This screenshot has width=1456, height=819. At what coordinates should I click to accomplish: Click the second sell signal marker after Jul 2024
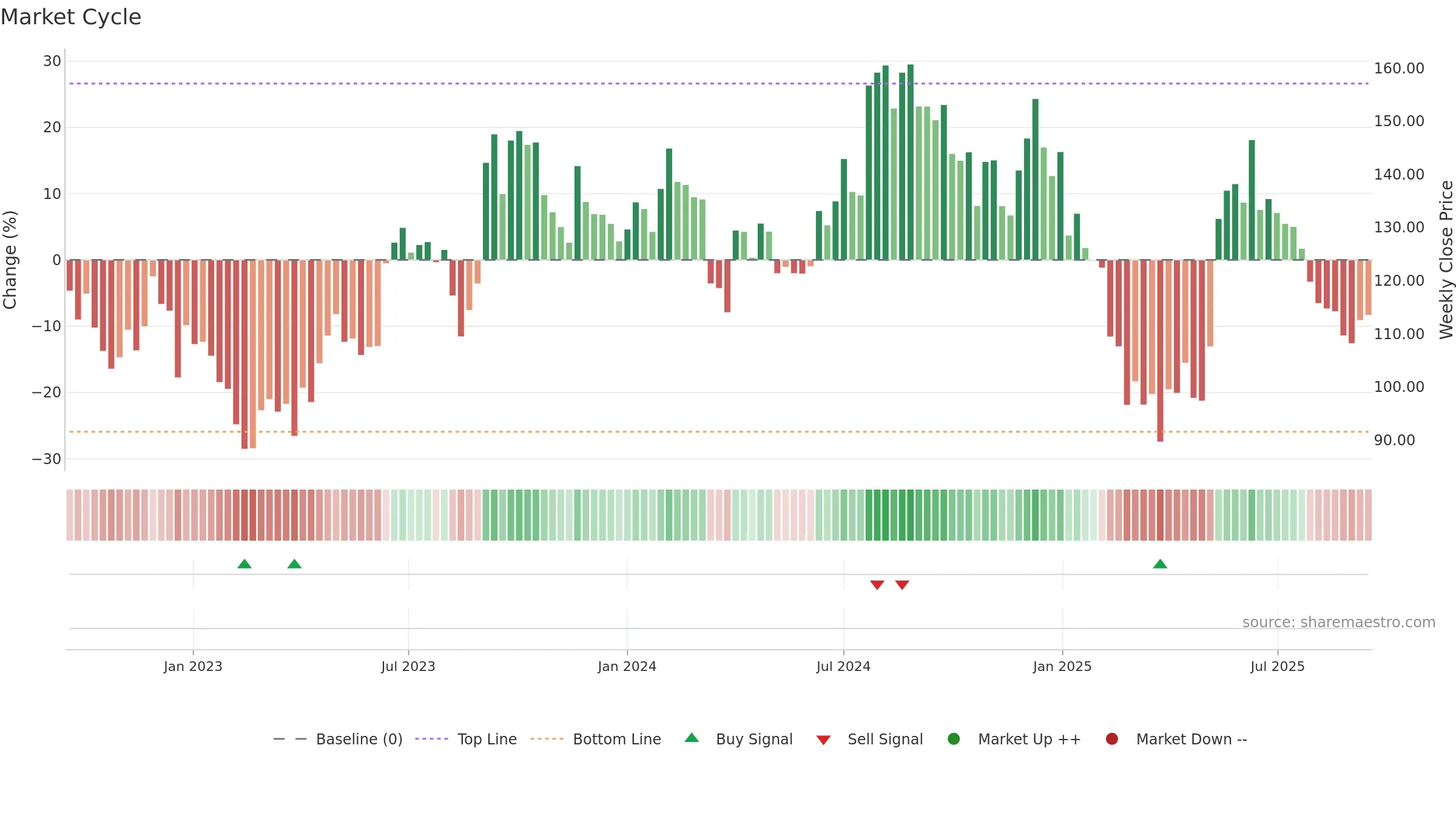coord(902,585)
